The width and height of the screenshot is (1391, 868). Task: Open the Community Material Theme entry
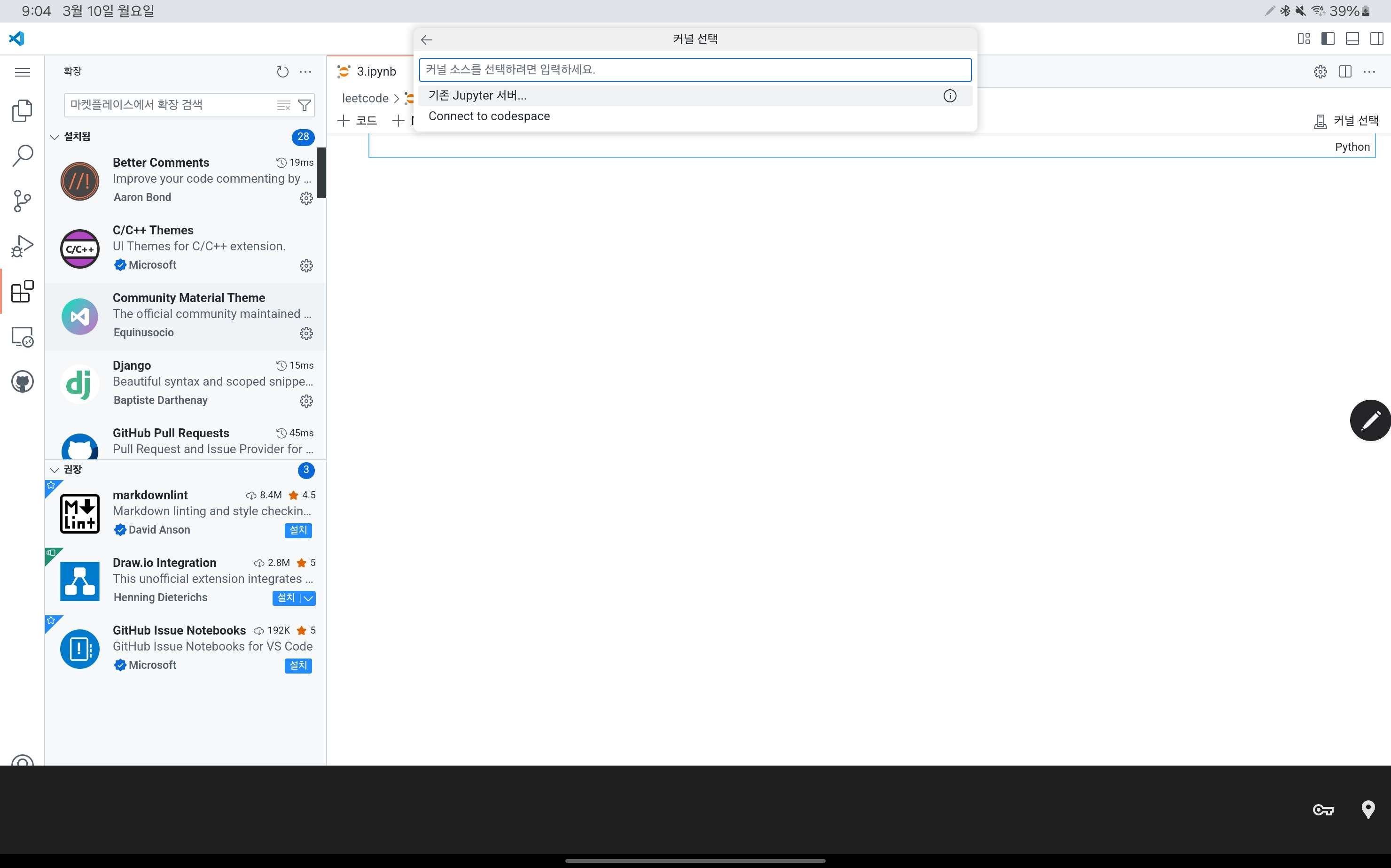pos(186,316)
